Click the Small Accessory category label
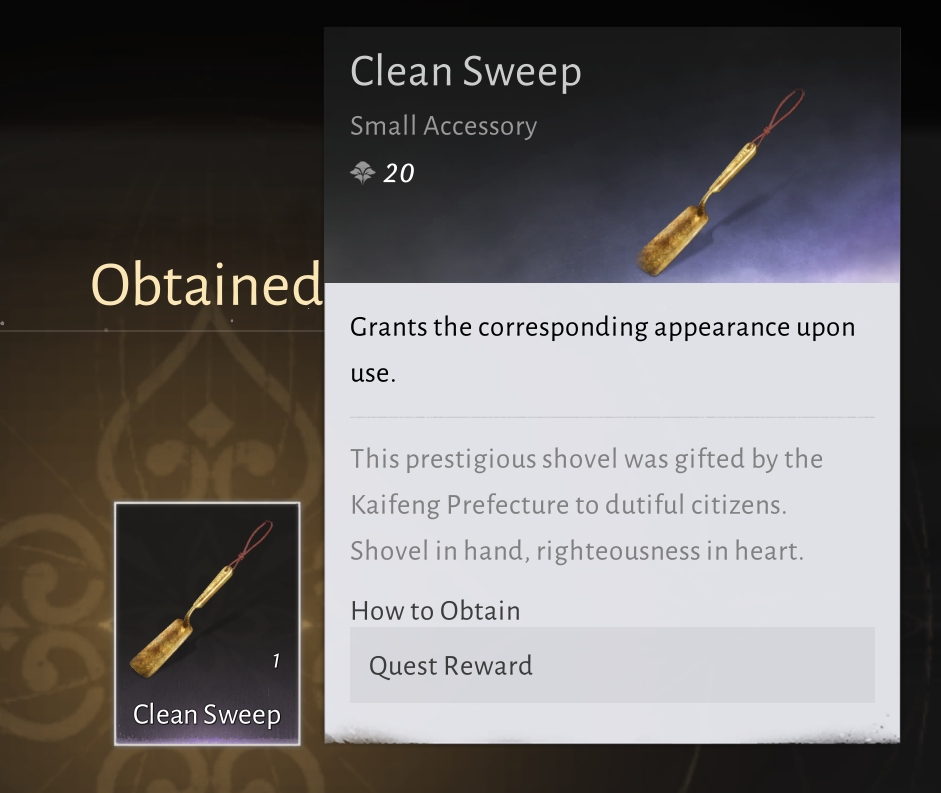 coord(443,126)
